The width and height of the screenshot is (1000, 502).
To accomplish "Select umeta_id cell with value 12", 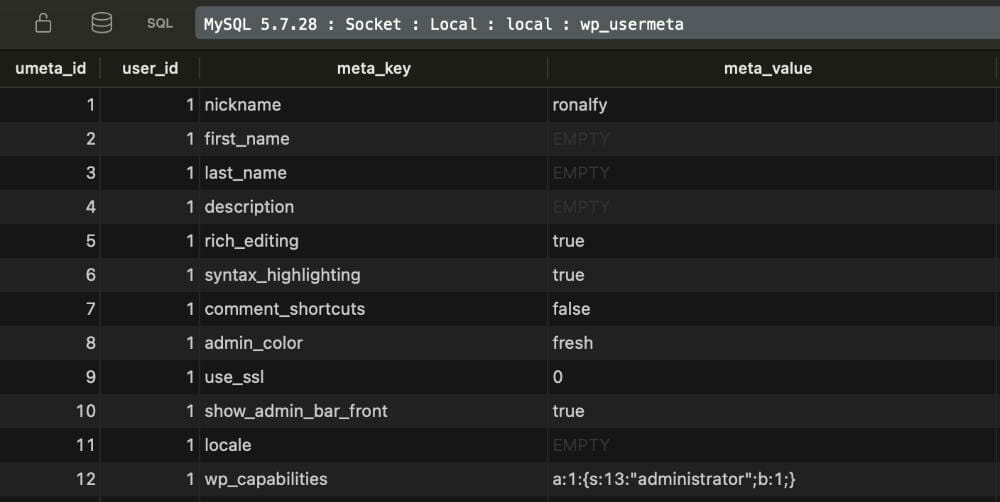I will pos(50,479).
